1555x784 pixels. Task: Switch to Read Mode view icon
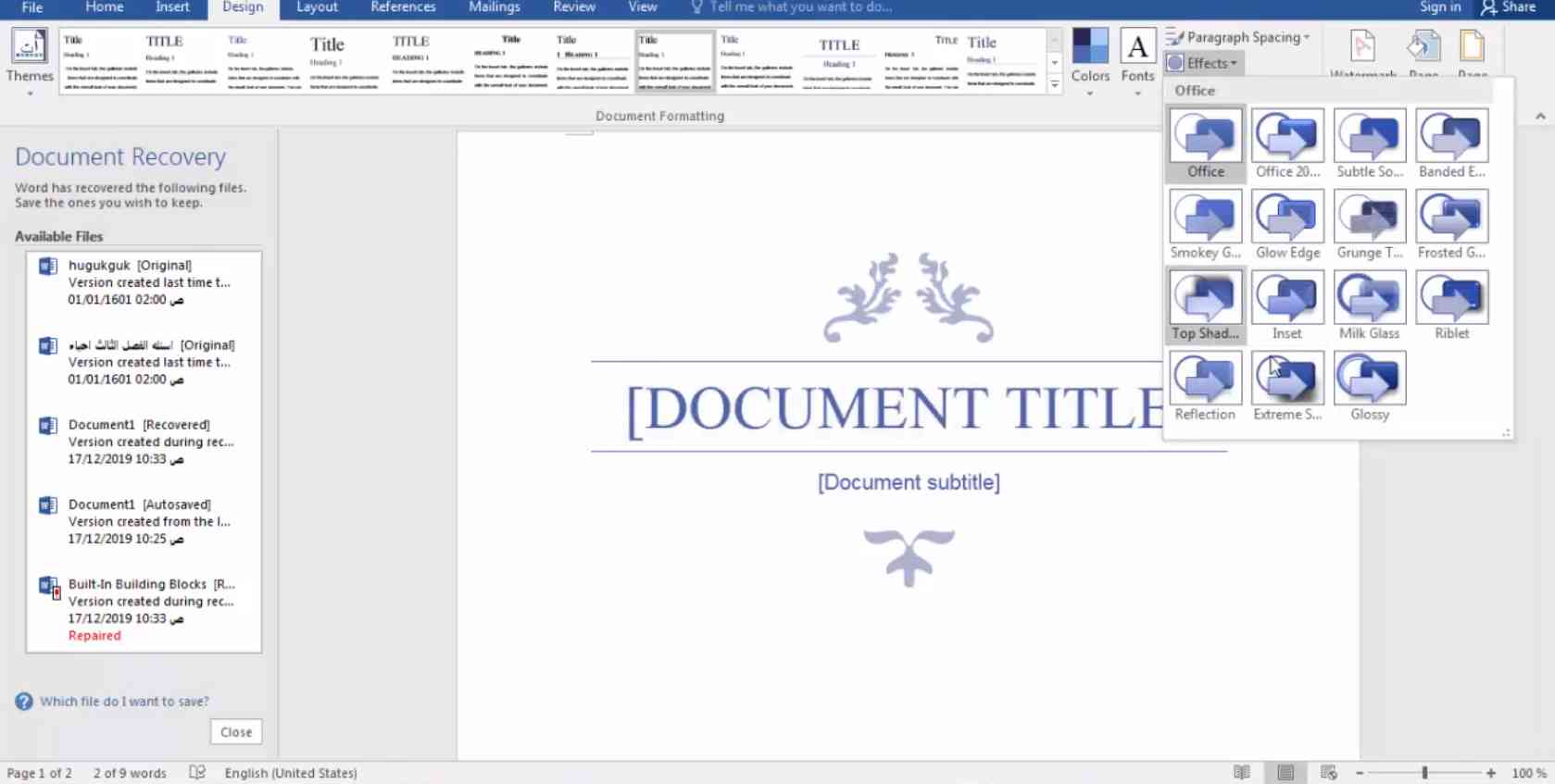tap(1242, 773)
